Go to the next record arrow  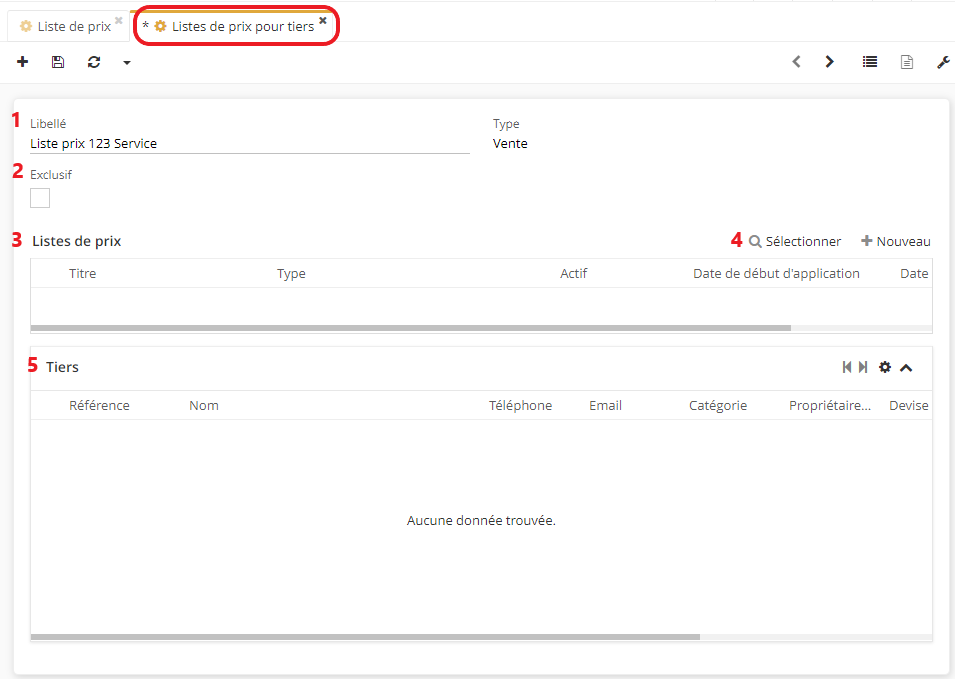[829, 62]
